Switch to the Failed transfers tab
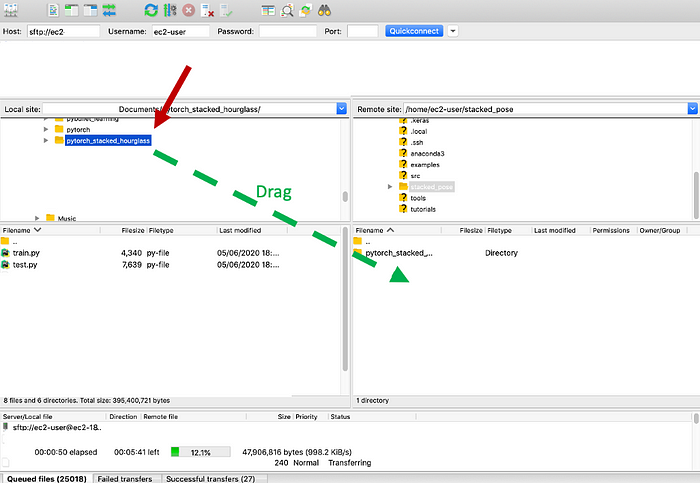700x483 pixels. pos(125,479)
